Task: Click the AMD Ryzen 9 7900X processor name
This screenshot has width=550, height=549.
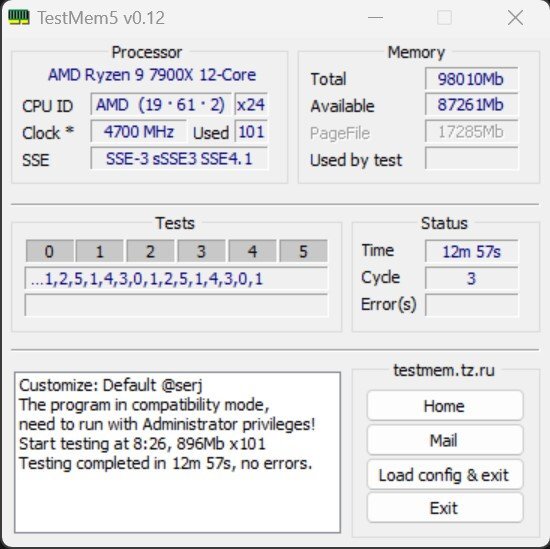Action: (152, 75)
